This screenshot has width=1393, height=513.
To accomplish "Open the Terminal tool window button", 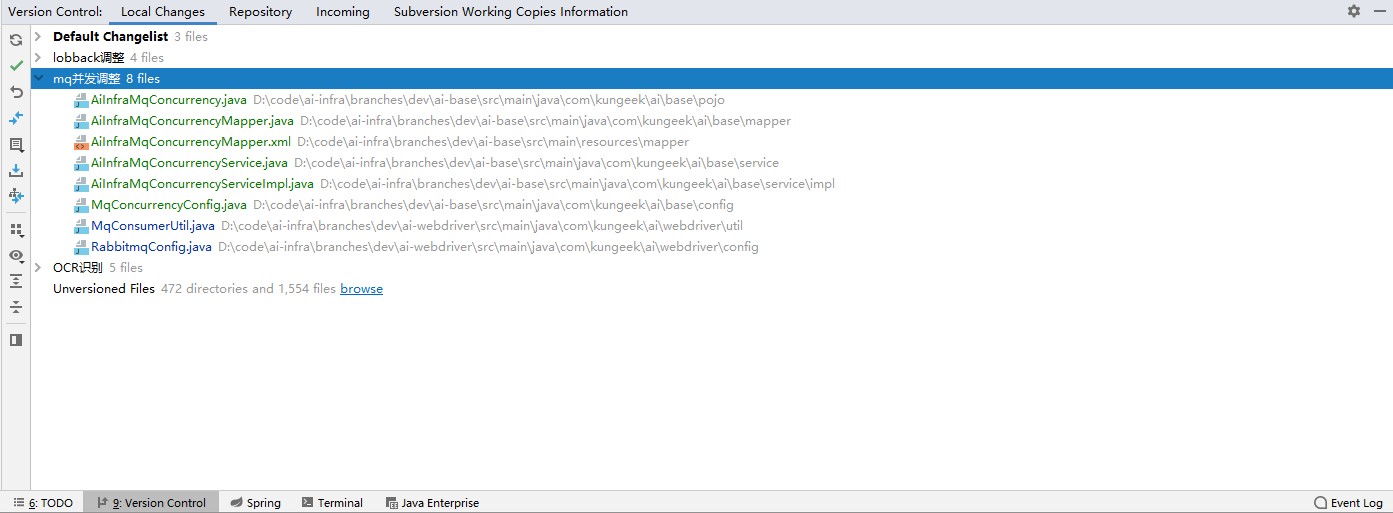I will click(333, 503).
